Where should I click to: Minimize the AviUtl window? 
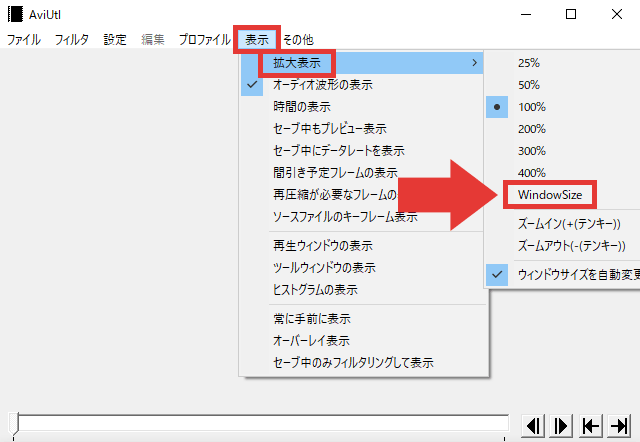[526, 14]
